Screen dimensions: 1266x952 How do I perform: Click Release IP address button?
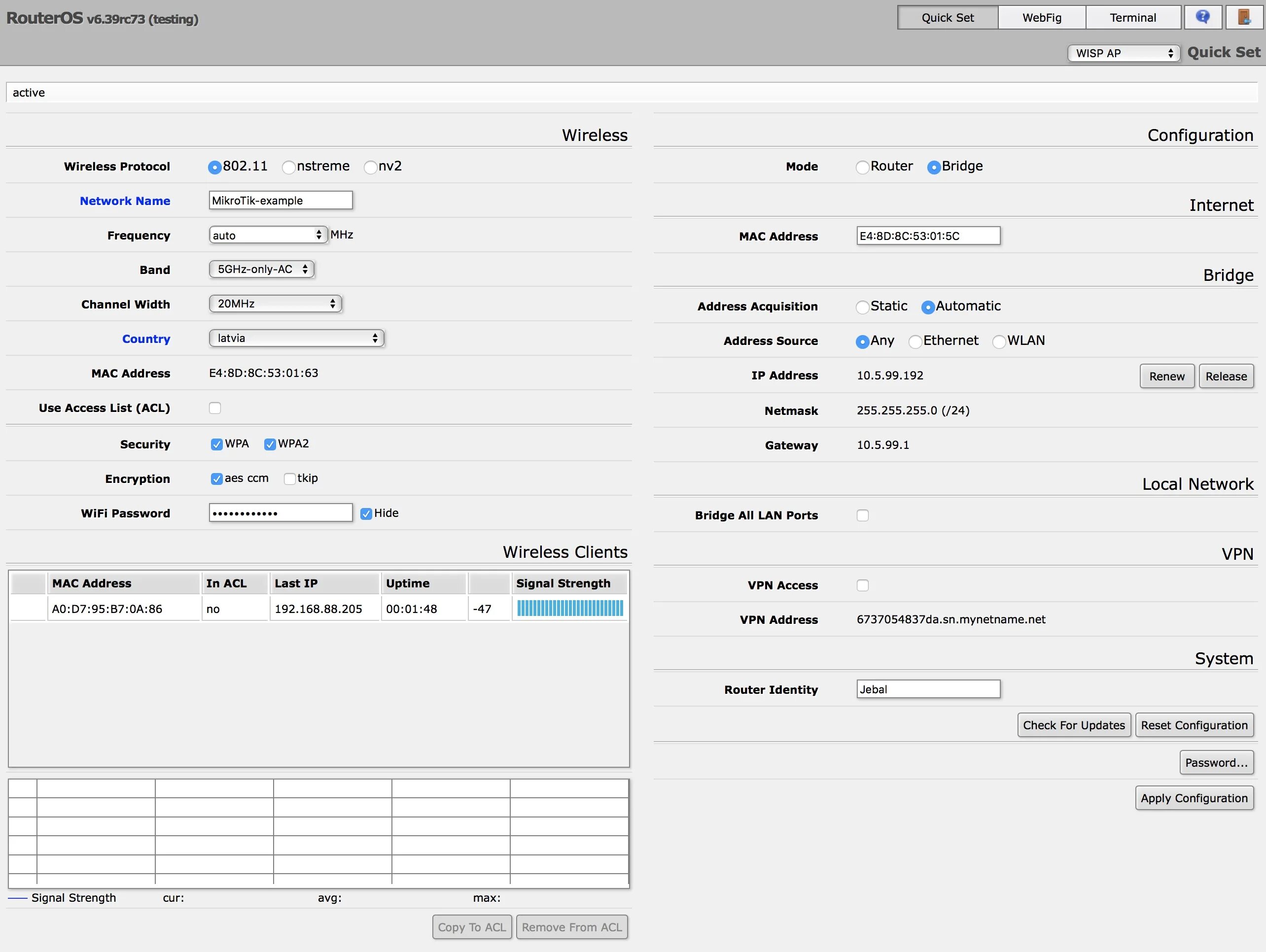pyautogui.click(x=1224, y=376)
